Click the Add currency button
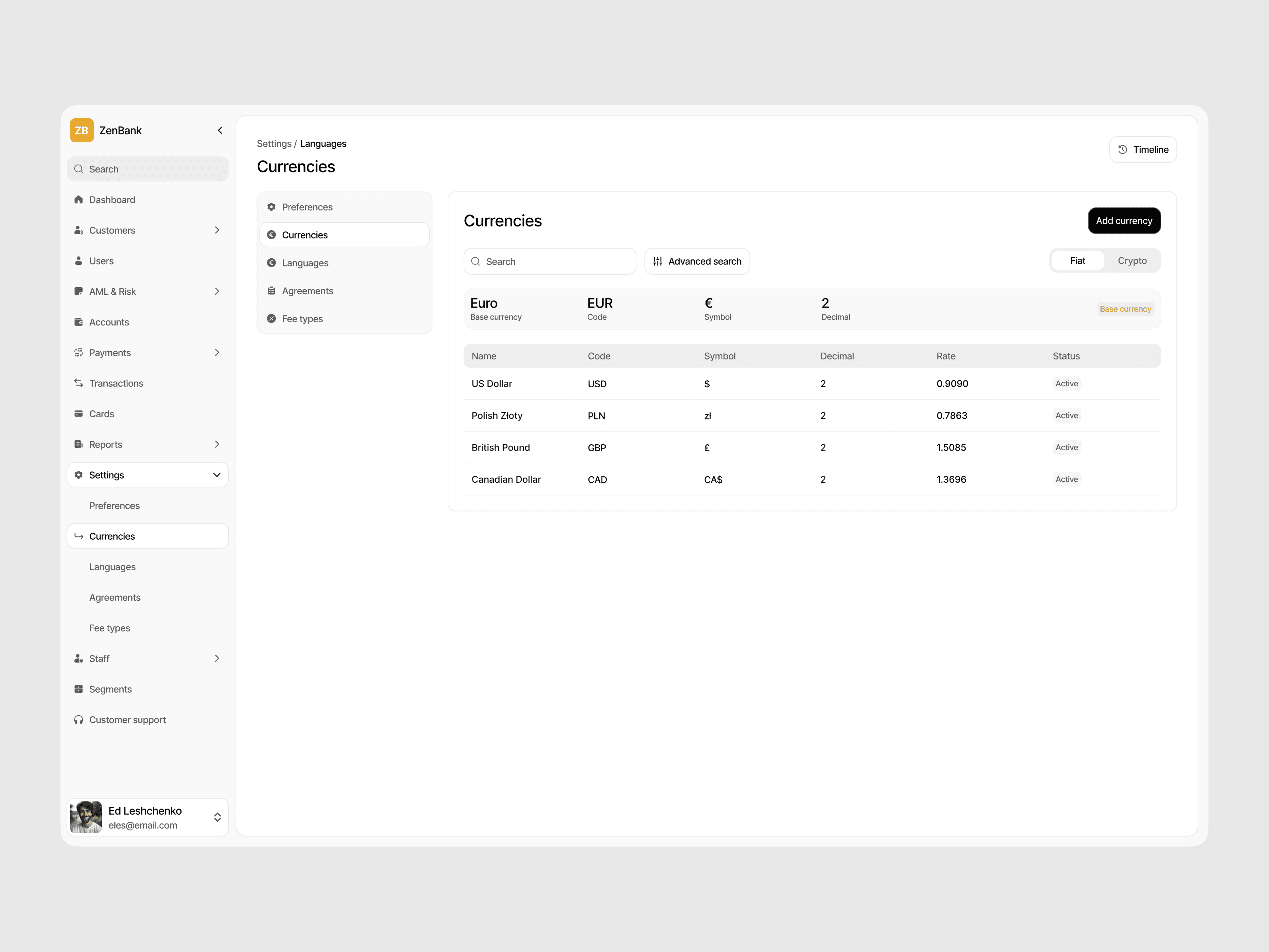Screen dimensions: 1269x952 1124,221
